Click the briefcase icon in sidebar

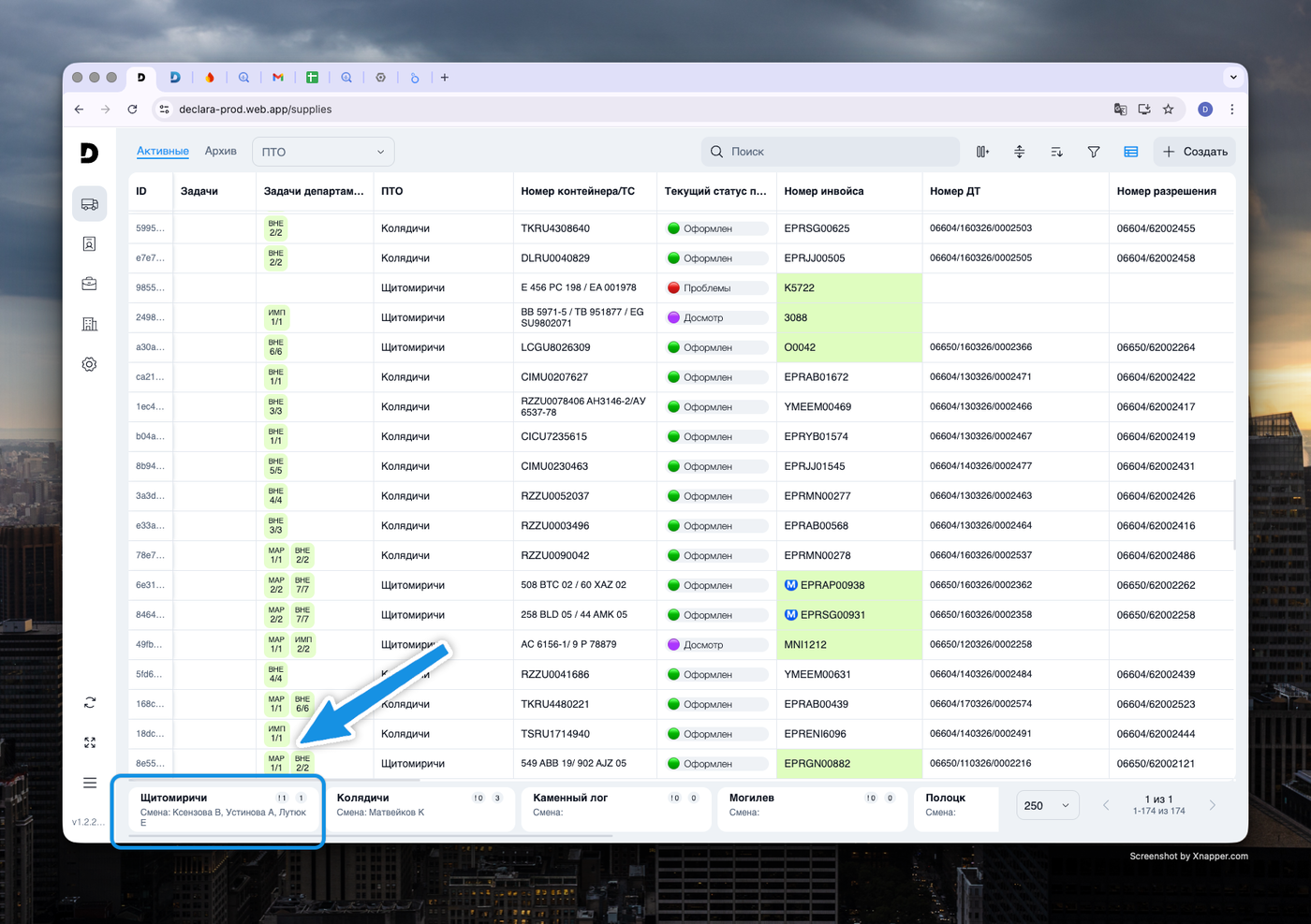coord(90,284)
